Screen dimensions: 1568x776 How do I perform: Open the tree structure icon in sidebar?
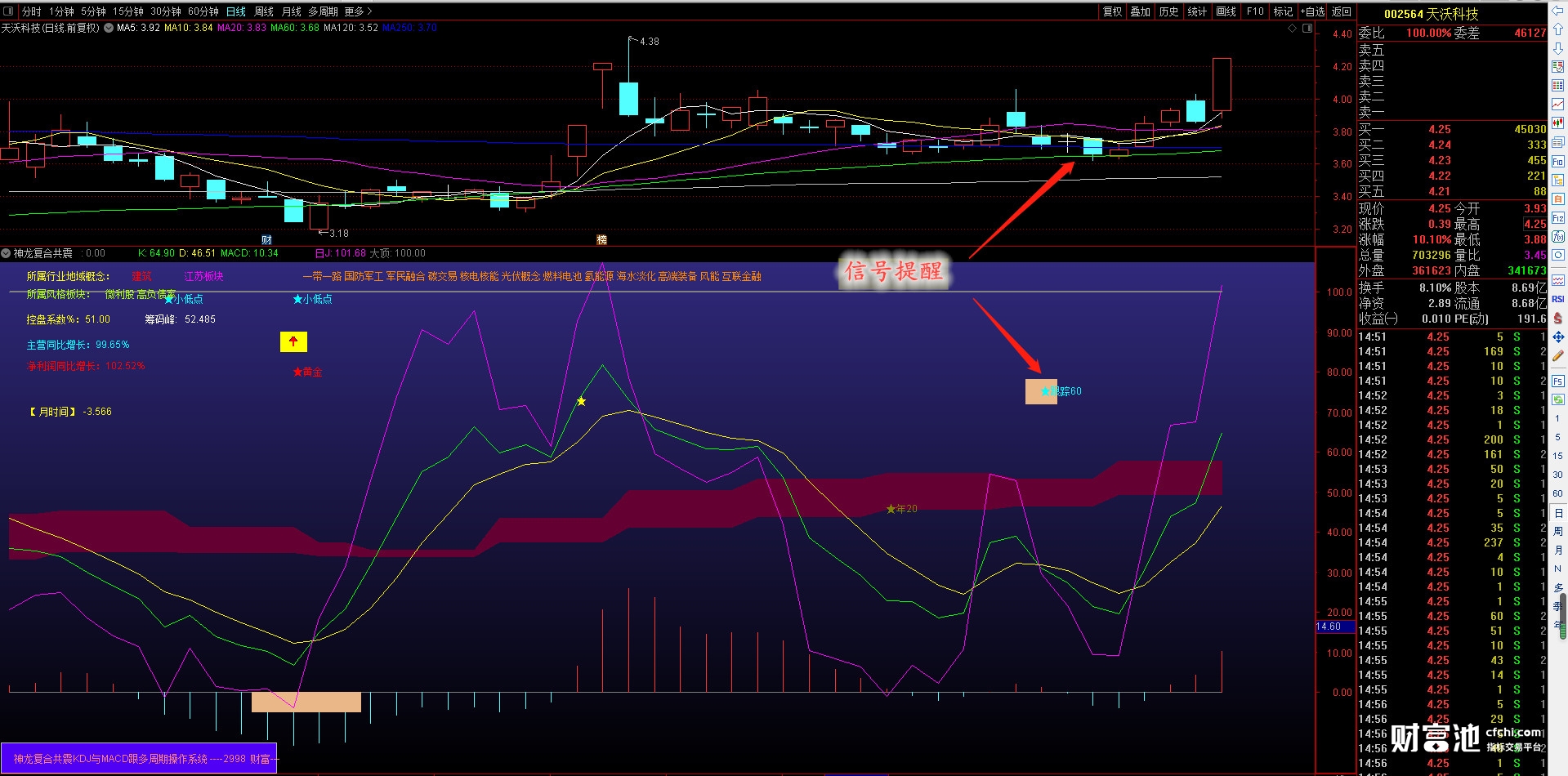[1557, 181]
